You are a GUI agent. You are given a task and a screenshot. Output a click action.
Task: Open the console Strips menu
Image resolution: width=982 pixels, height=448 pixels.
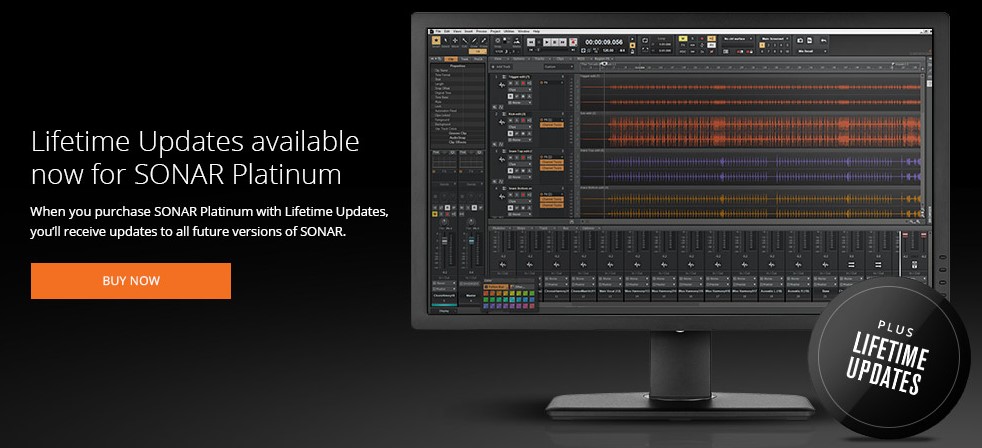522,228
